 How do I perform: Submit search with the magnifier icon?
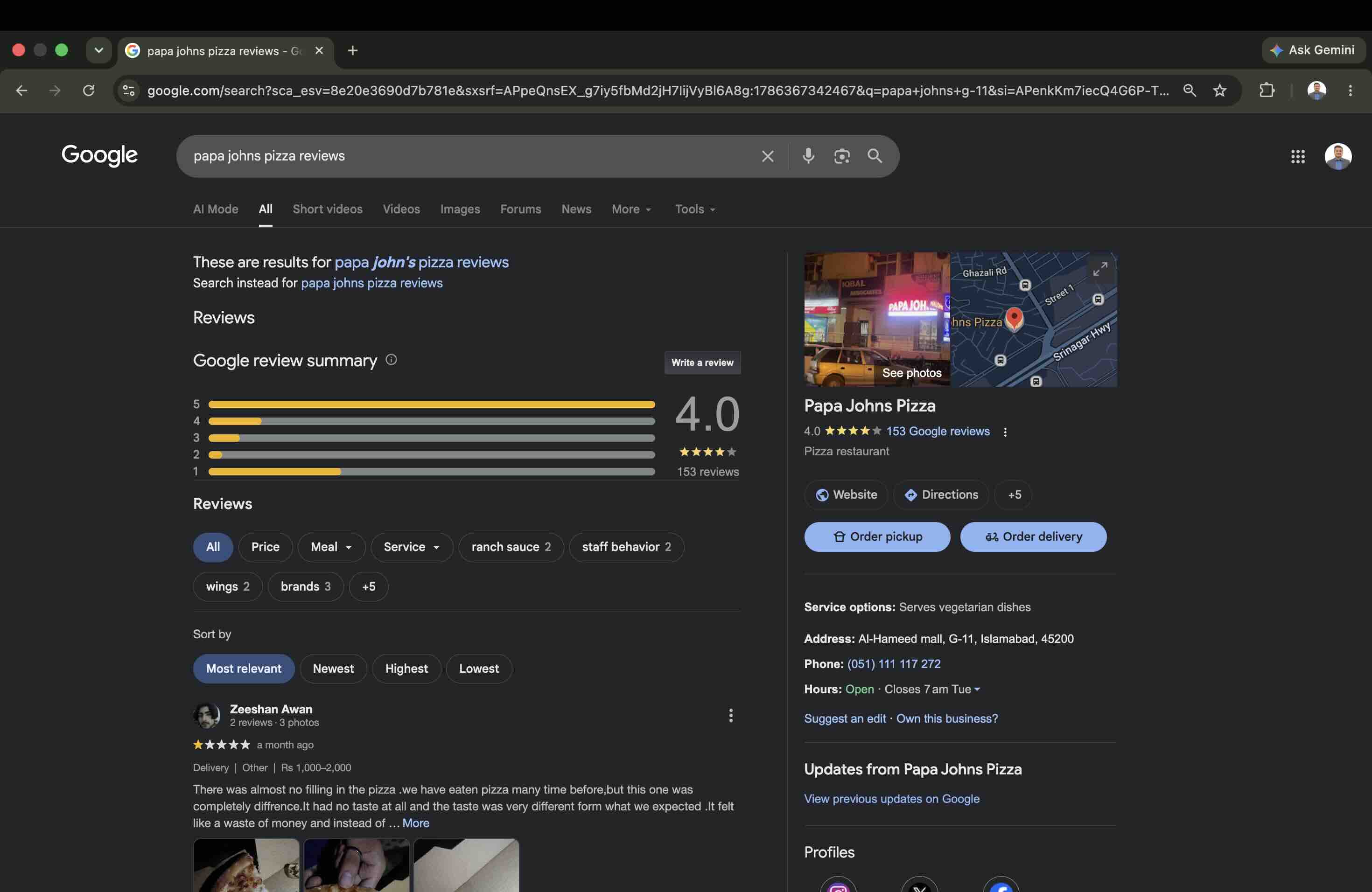pos(875,156)
